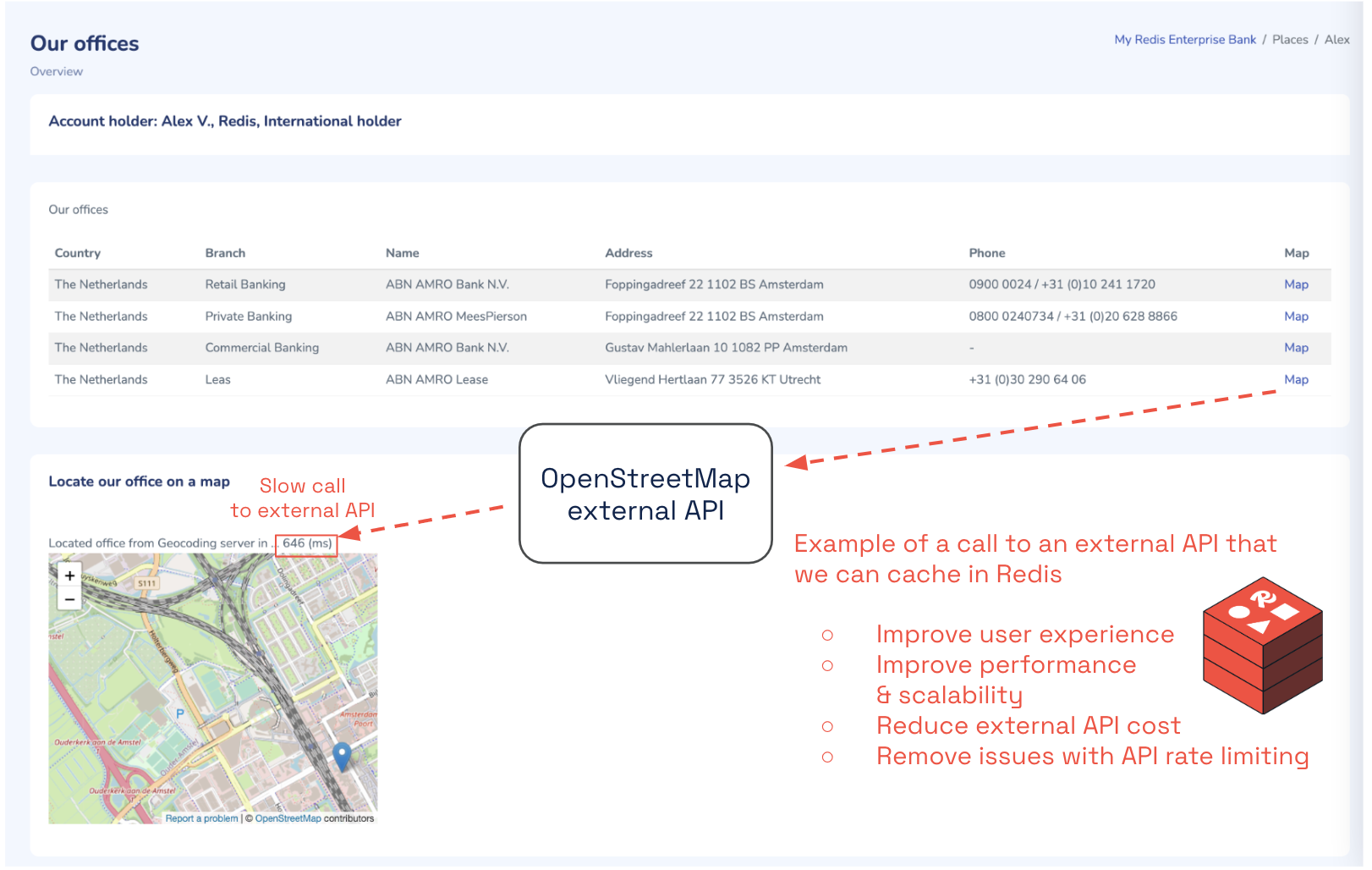1372x870 pixels.
Task: Open Map link for Retail Banking row
Action: click(x=1296, y=284)
